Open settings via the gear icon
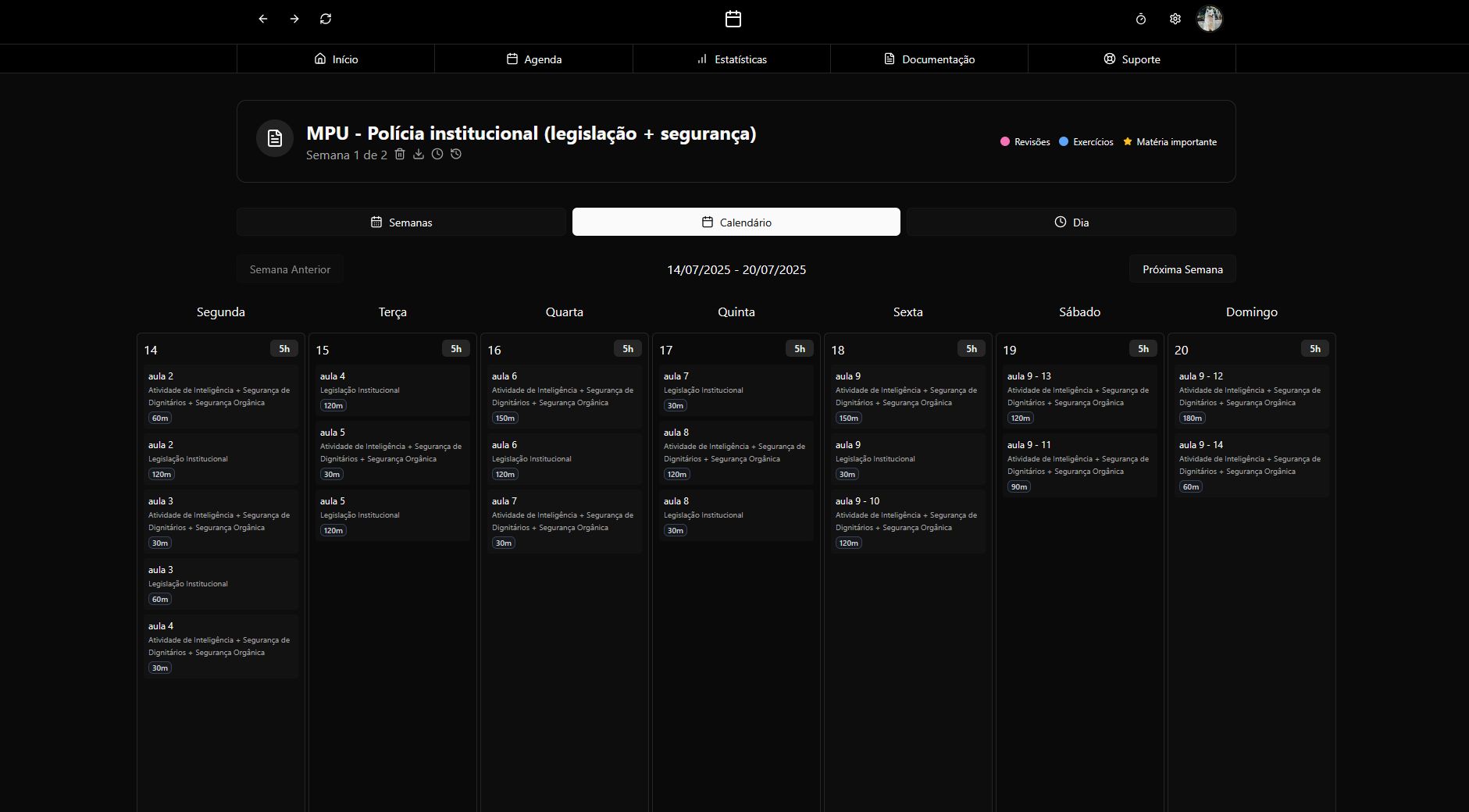The image size is (1469, 812). (x=1175, y=19)
